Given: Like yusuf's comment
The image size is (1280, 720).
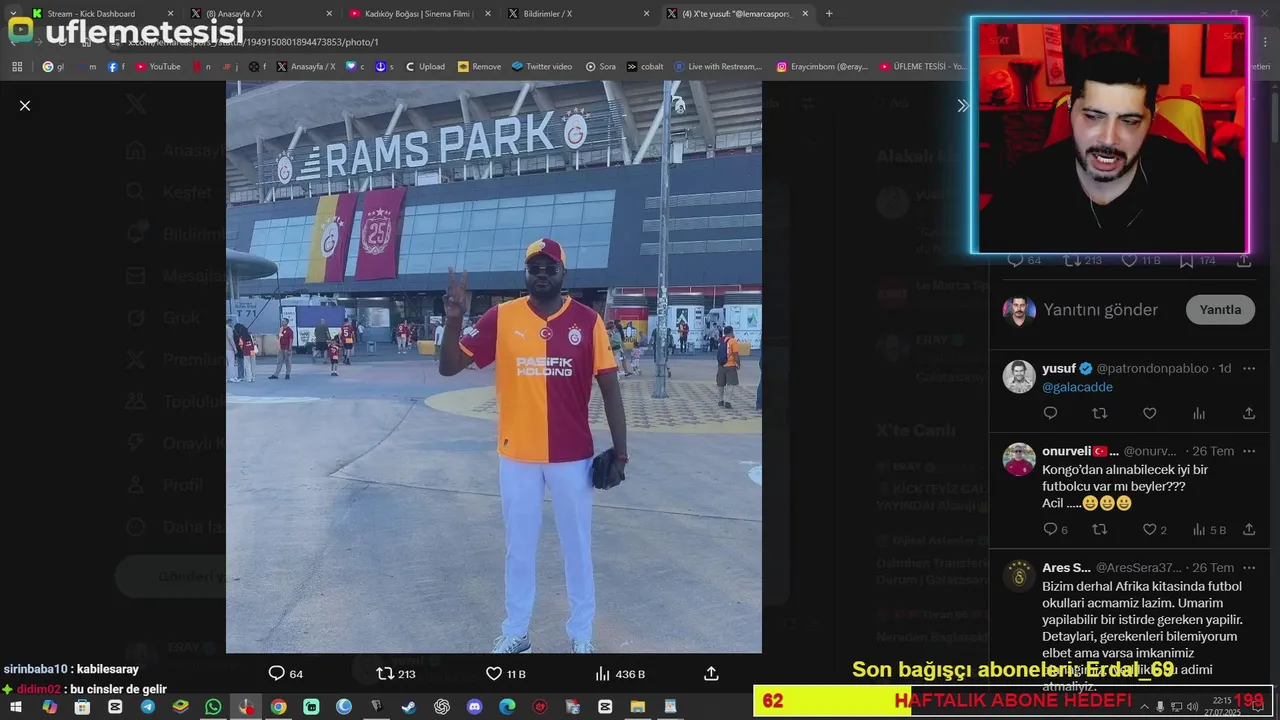Looking at the screenshot, I should click(1150, 413).
